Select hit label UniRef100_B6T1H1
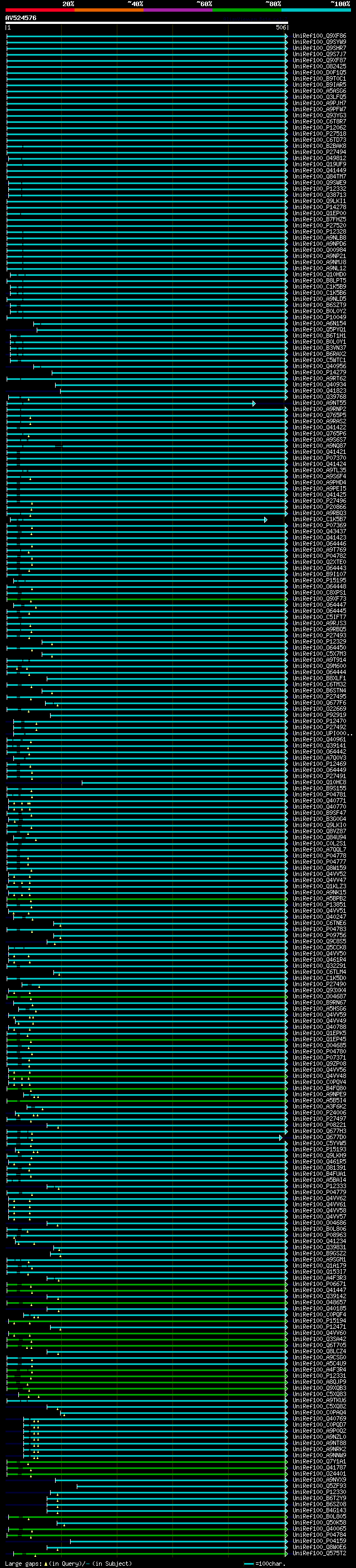The width and height of the screenshot is (356, 1568). [319, 336]
